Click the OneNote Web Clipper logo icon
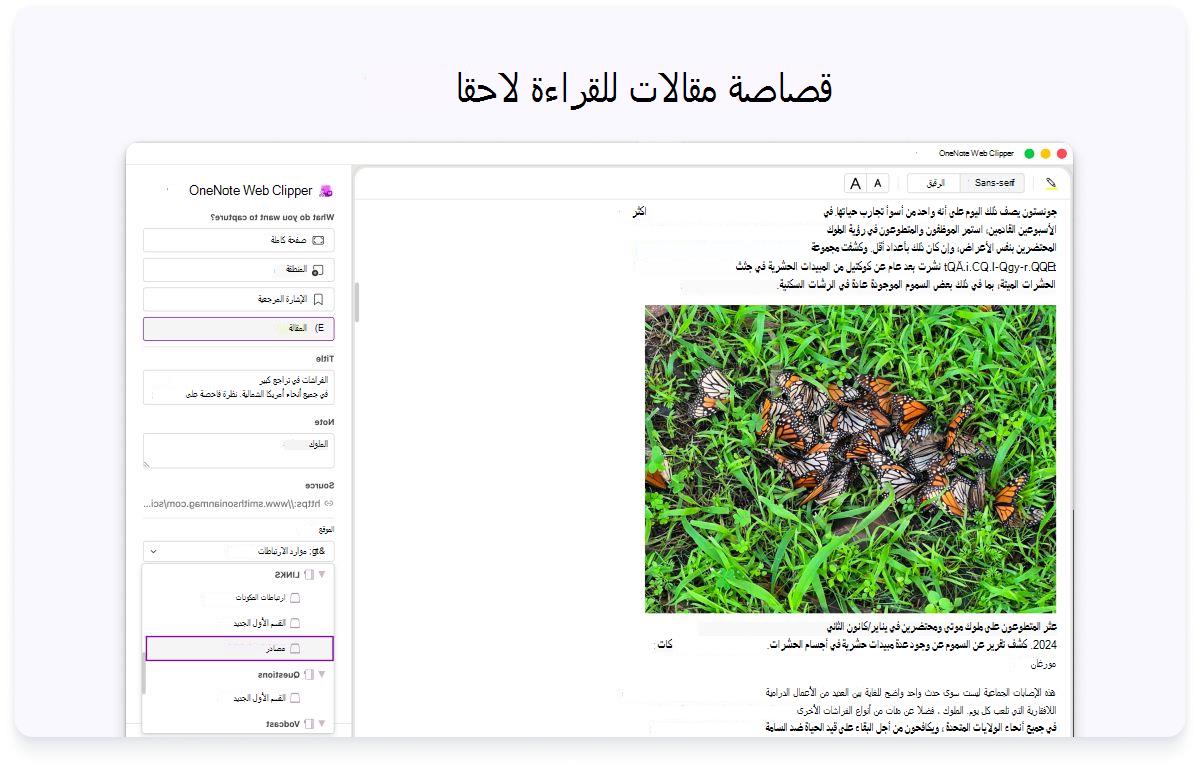1200x770 pixels. 325,191
